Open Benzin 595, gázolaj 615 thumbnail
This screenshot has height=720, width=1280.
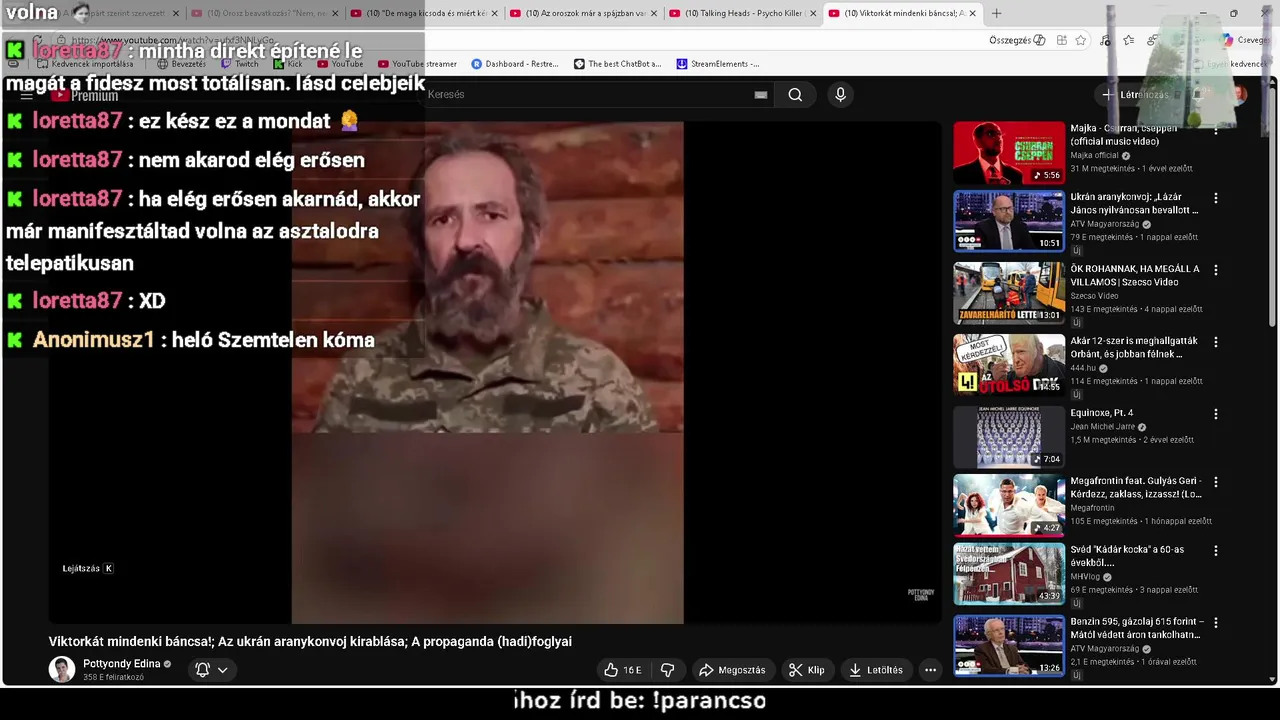[1009, 646]
